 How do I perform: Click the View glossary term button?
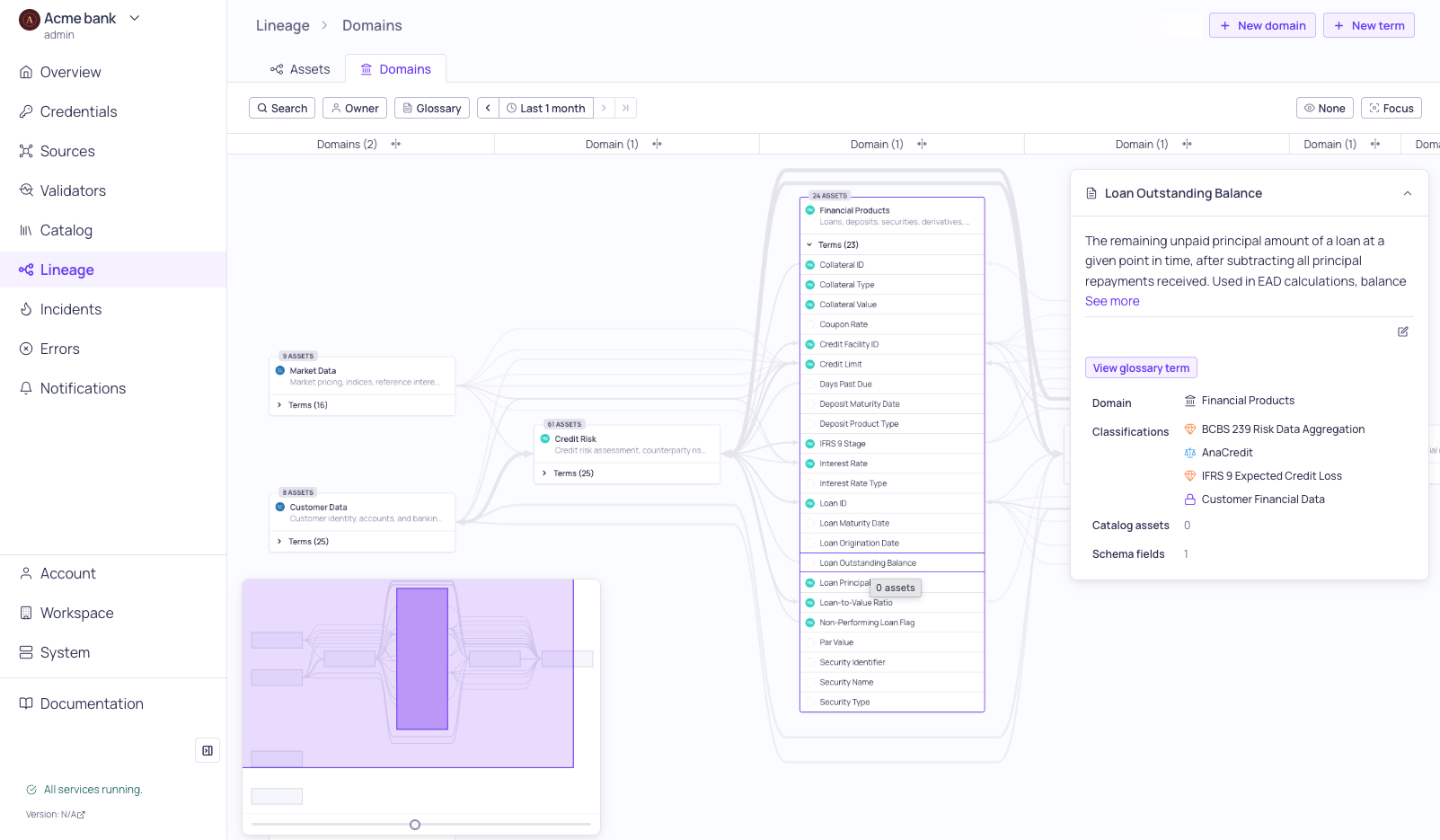point(1141,367)
